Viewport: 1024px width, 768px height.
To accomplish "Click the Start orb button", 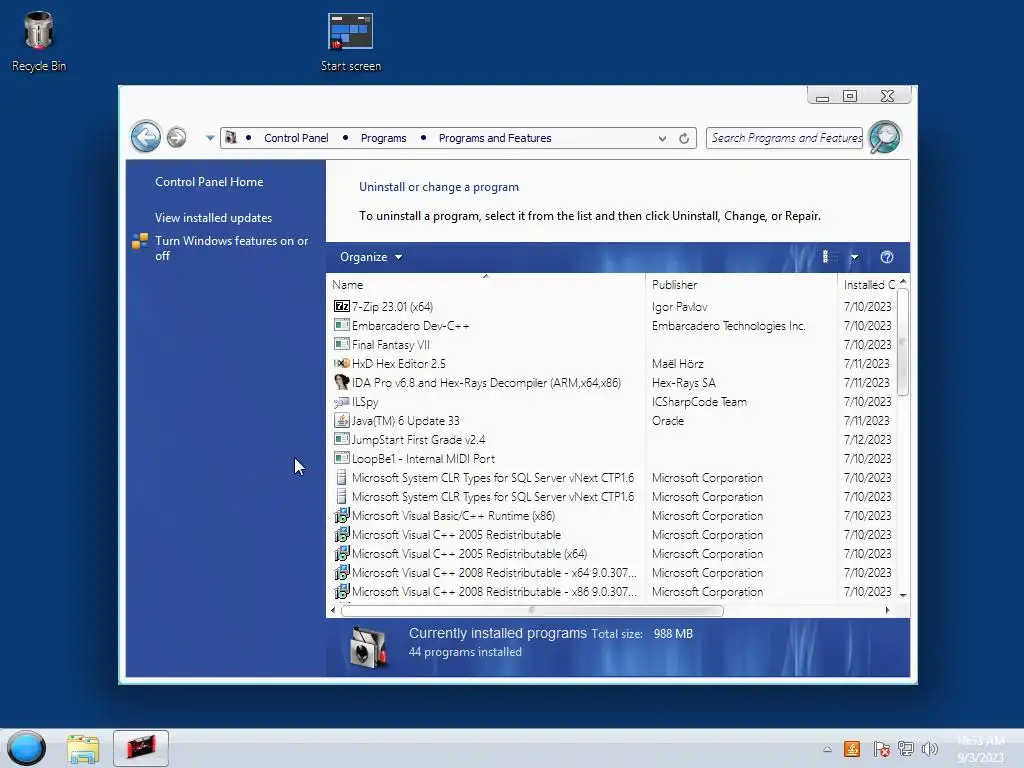I will click(26, 748).
